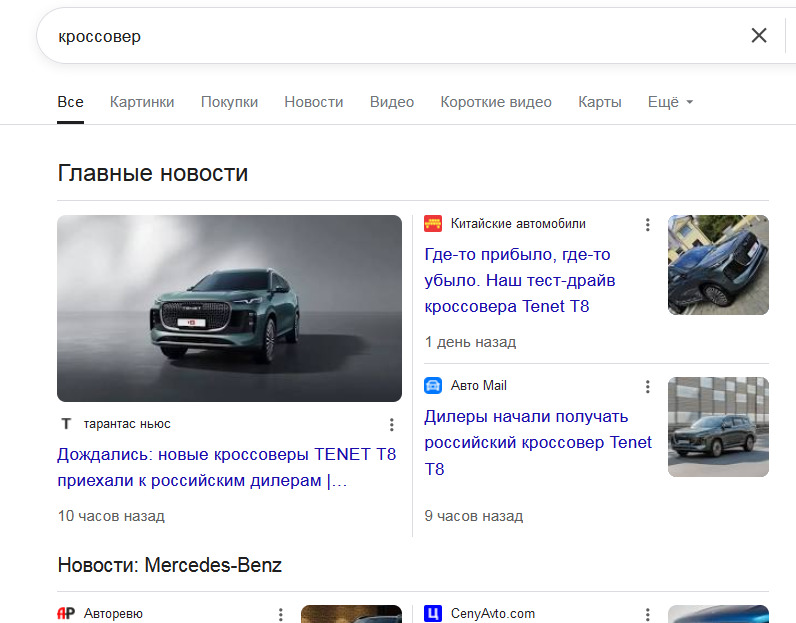The image size is (796, 623).
Task: Click the CenyAvto.com source icon
Action: [433, 613]
